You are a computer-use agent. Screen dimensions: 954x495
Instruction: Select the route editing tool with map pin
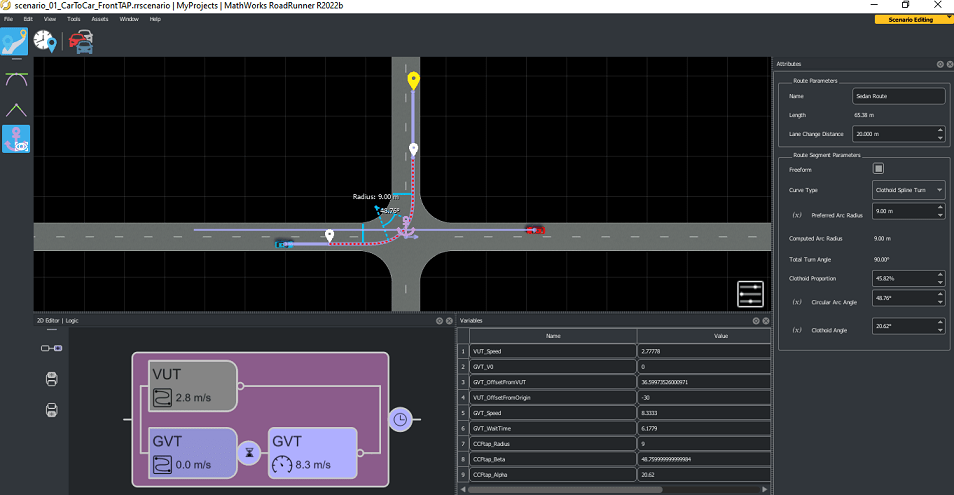tap(15, 41)
